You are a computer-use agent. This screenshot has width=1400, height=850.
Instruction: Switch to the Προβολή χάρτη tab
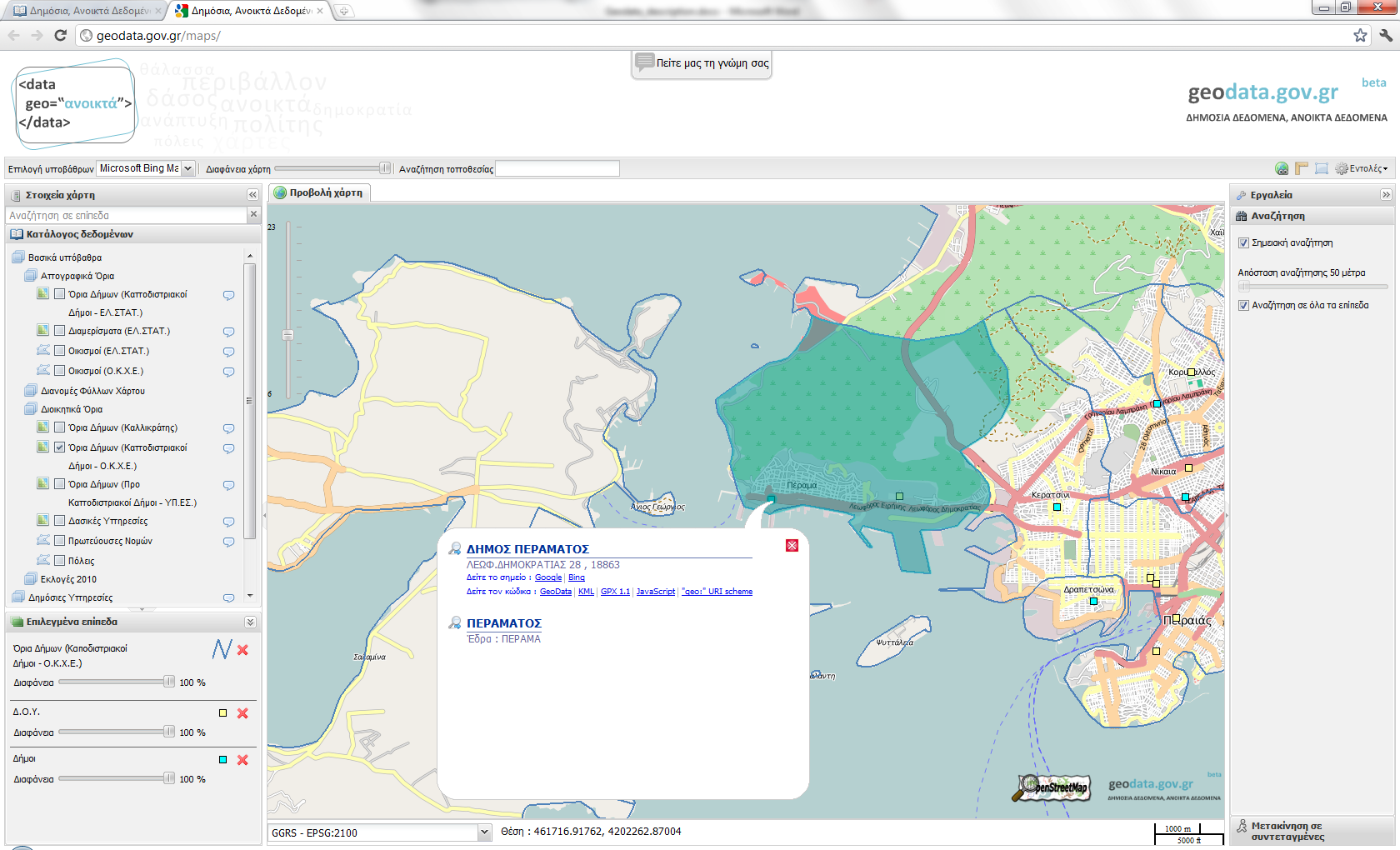320,192
